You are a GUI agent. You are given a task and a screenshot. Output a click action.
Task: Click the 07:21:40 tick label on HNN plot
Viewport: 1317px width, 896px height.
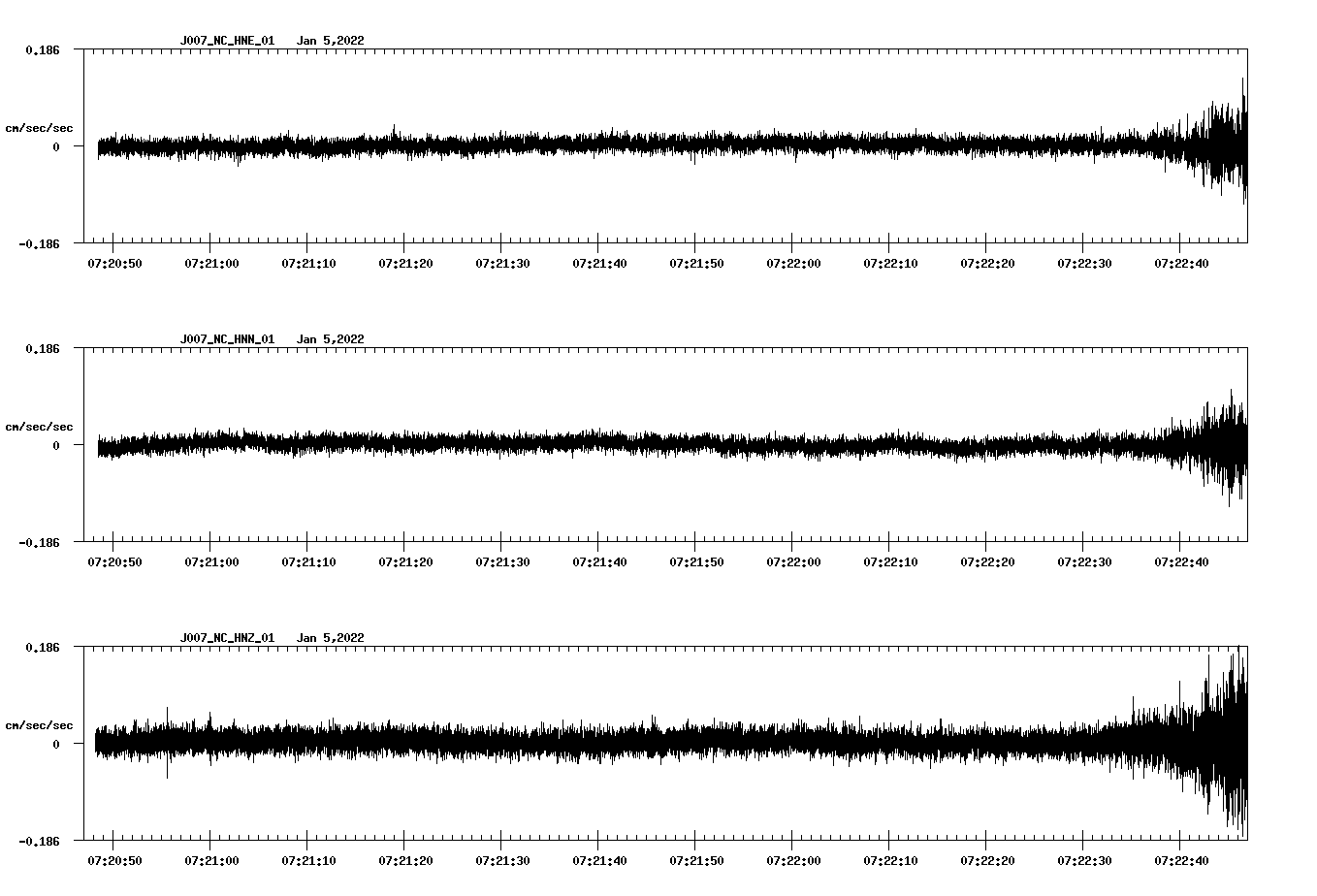pos(599,561)
